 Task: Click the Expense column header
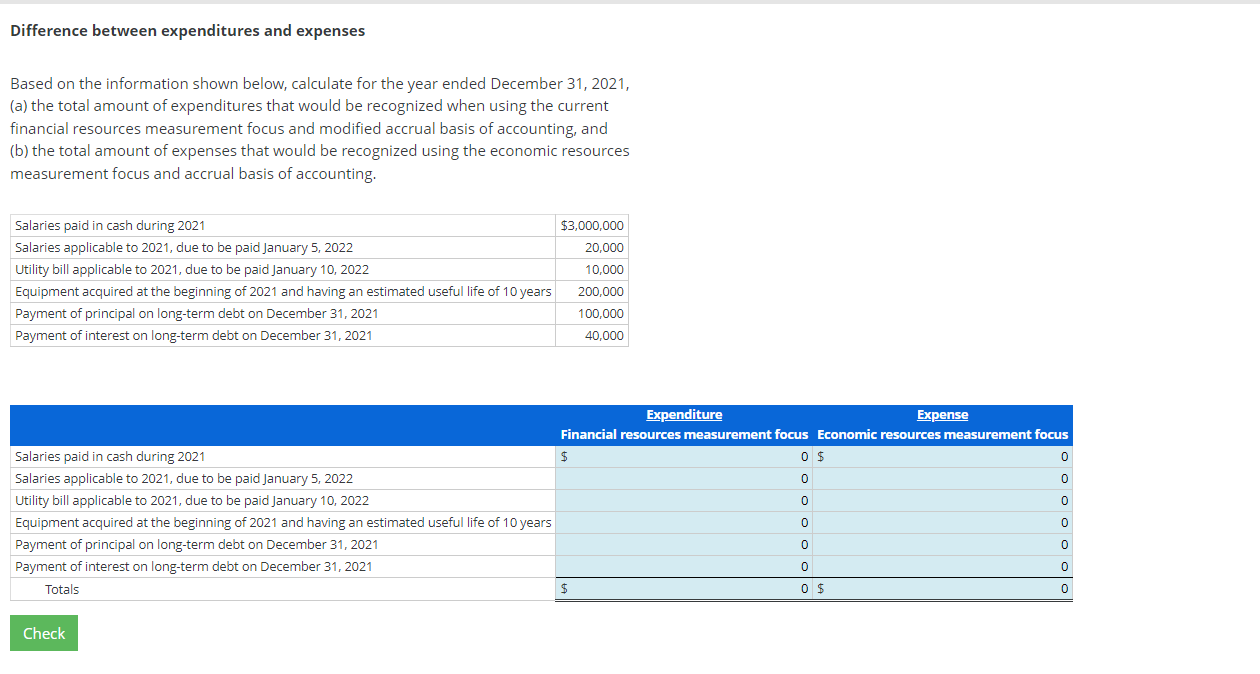(942, 415)
